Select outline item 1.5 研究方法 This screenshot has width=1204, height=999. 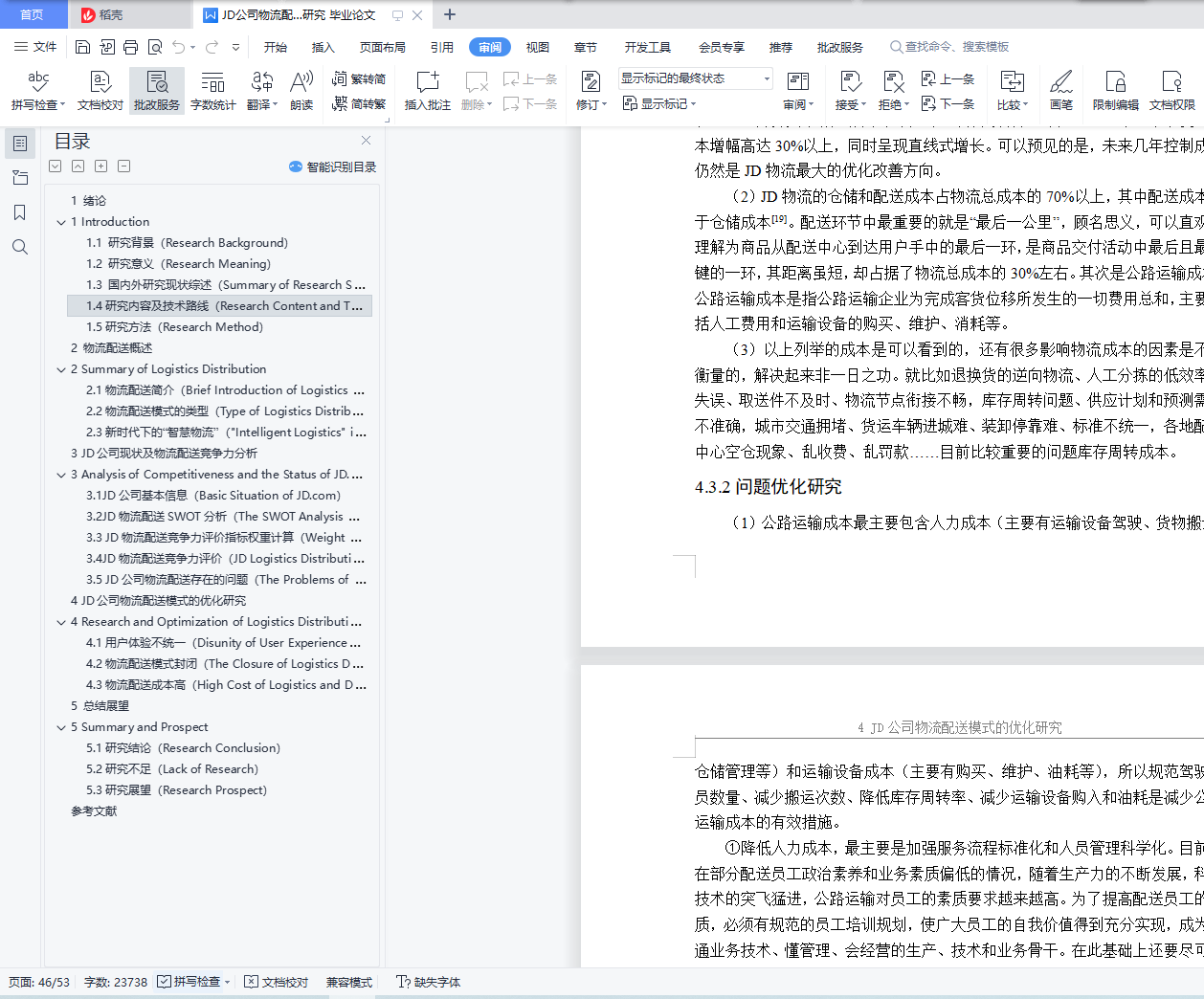coord(174,327)
